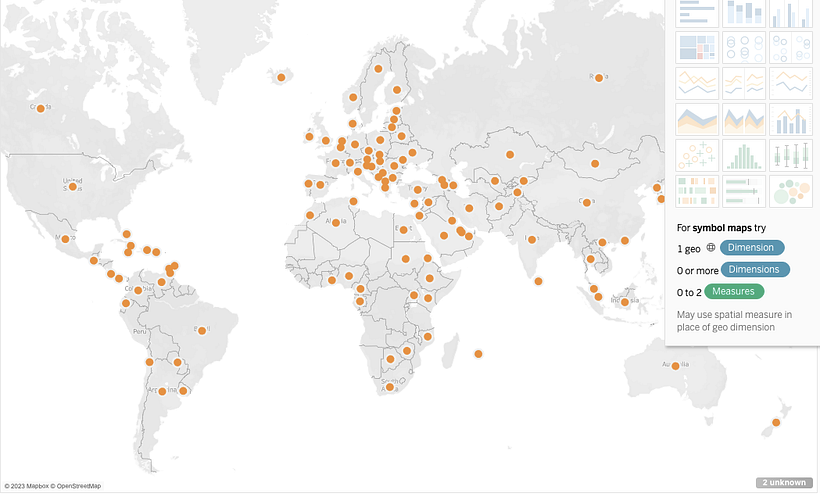The image size is (820, 496).
Task: Open the Mapbox attribution link
Action: pos(26,486)
